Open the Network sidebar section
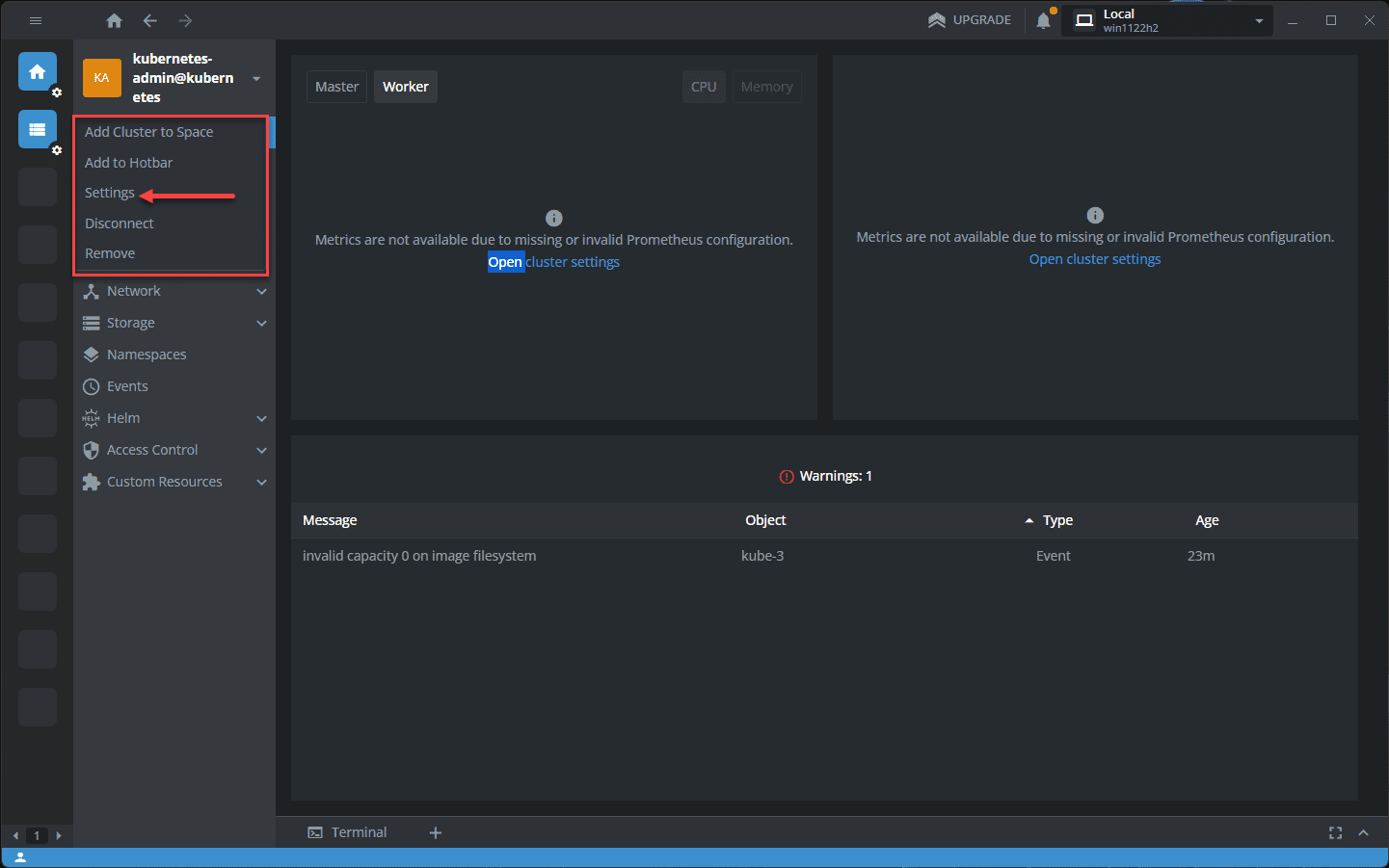Screen dimensions: 1389x868 click(134, 291)
